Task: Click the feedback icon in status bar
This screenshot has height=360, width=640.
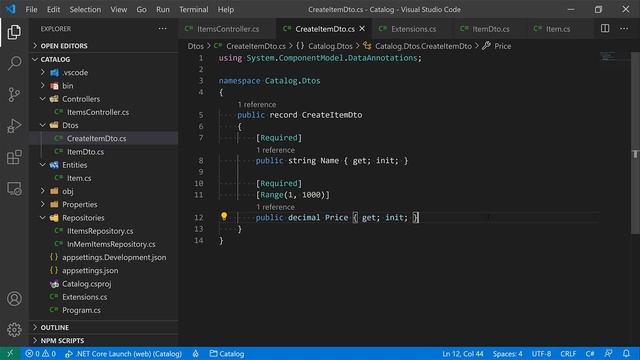Action: [608, 353]
